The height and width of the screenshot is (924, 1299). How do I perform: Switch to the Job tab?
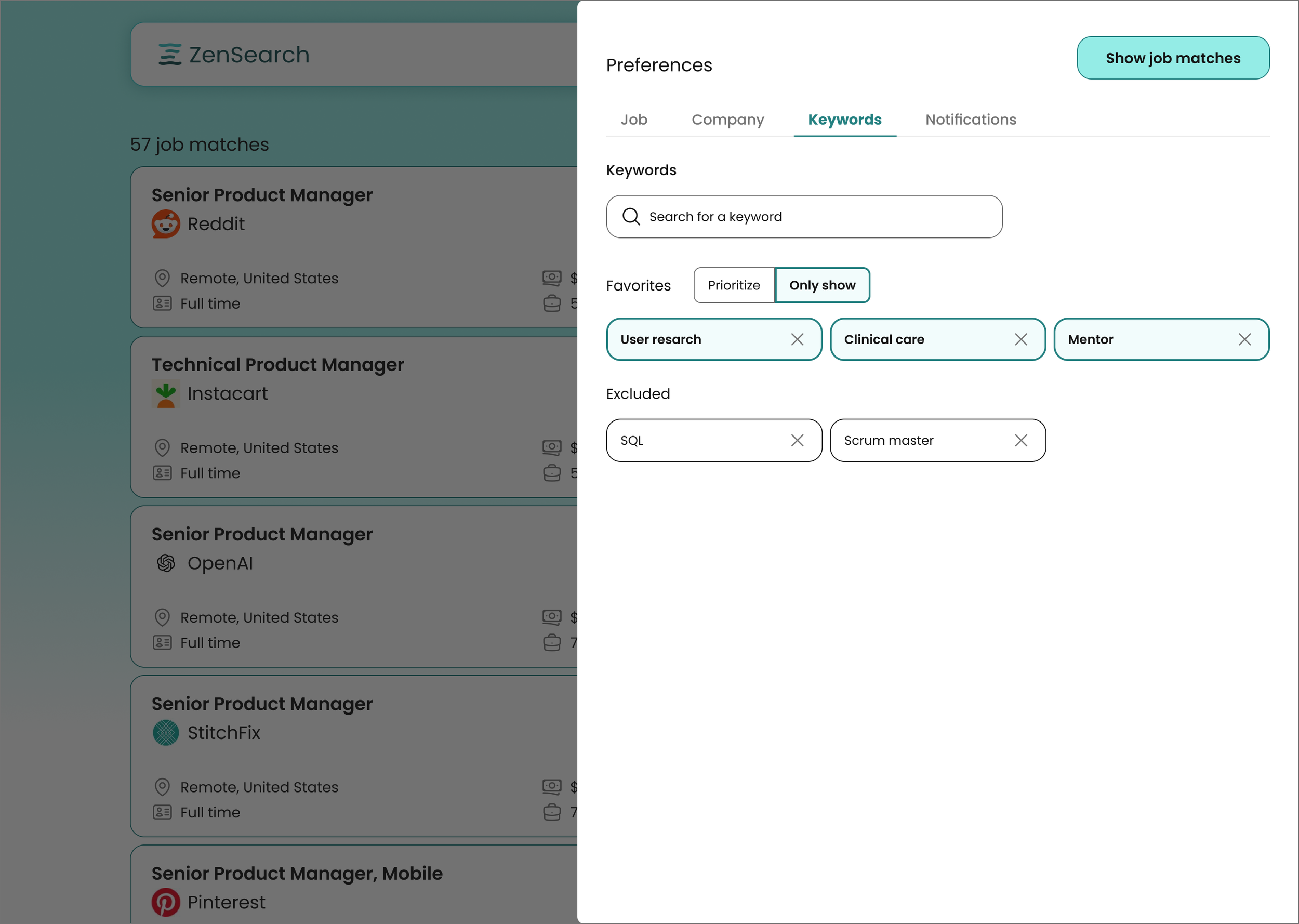[x=633, y=120]
